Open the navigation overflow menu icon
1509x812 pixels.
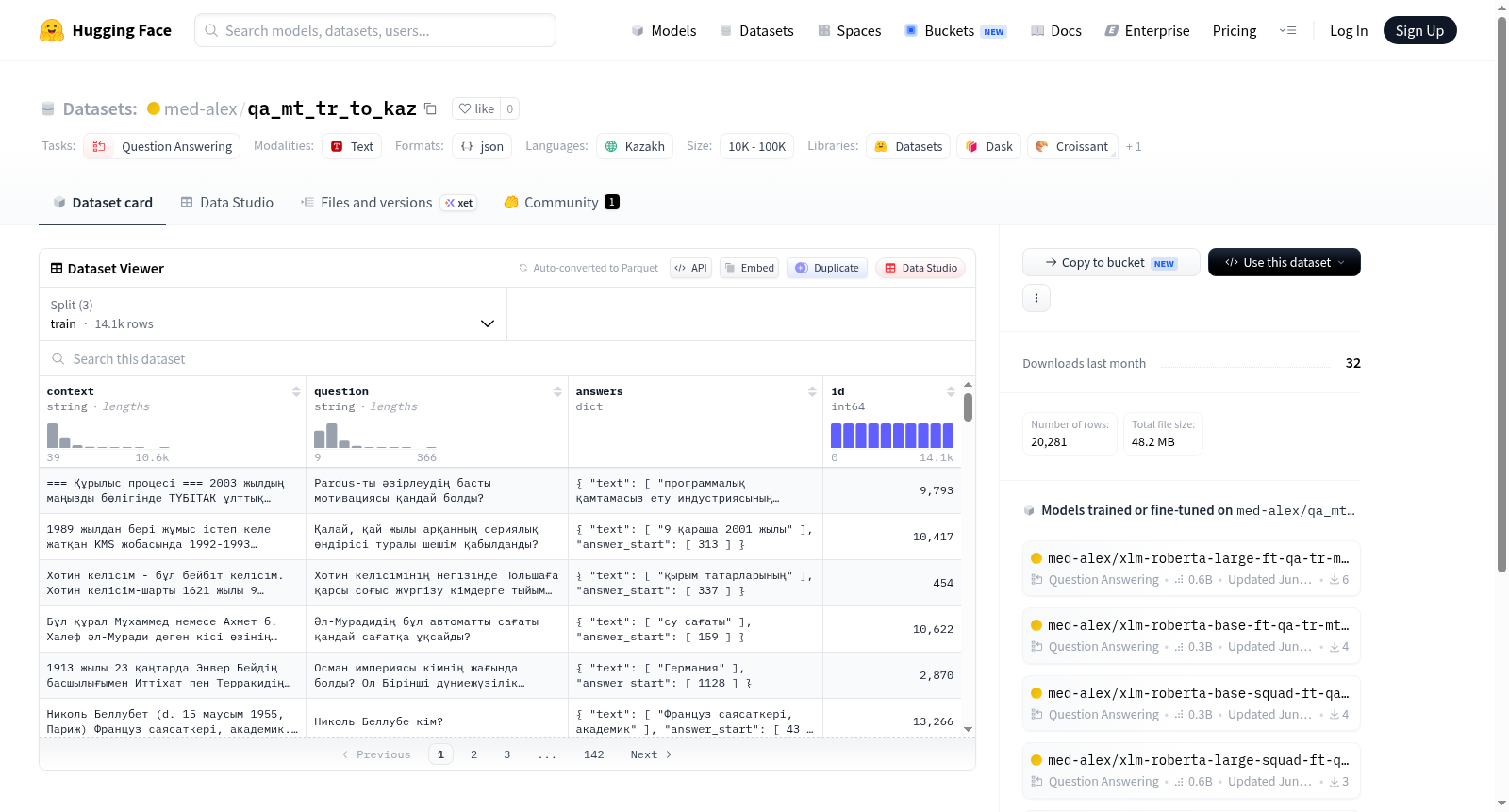[x=1287, y=30]
